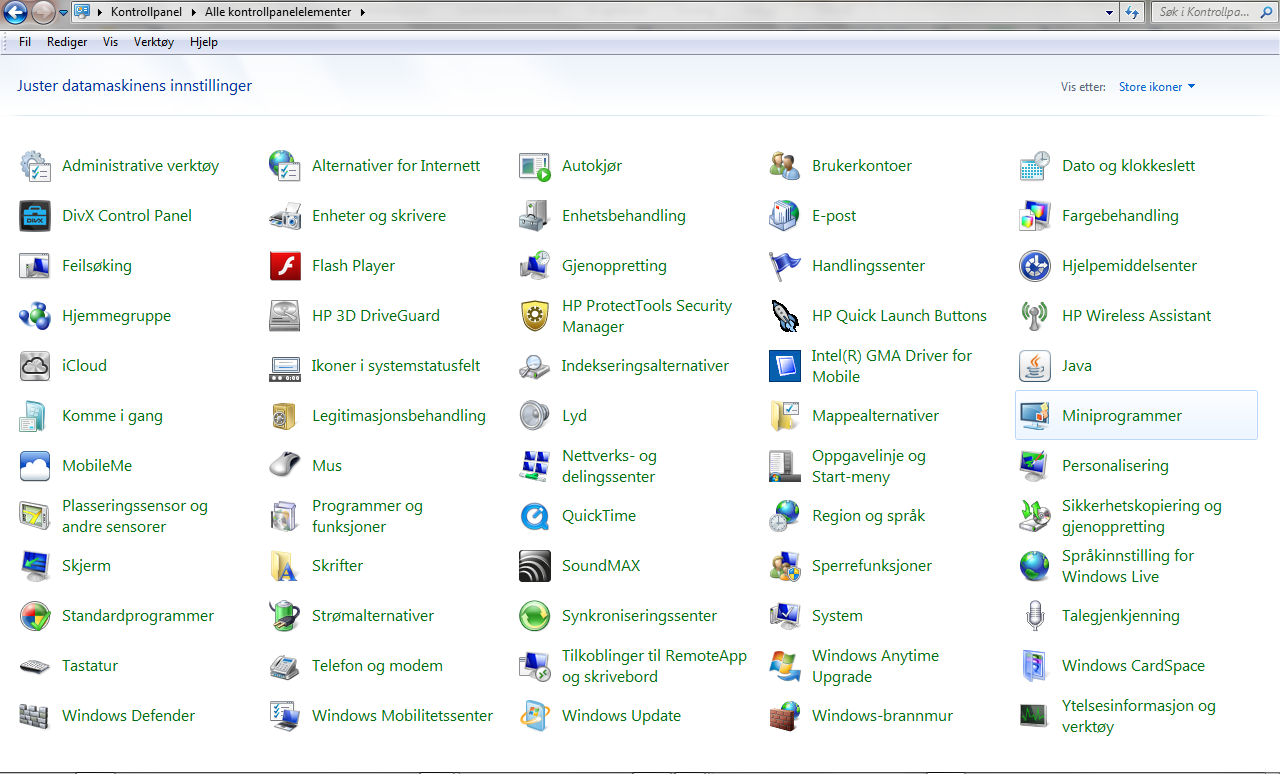Click Alle kontrollpanelelementer breadcrumb segment
This screenshot has width=1280, height=774.
click(x=279, y=12)
